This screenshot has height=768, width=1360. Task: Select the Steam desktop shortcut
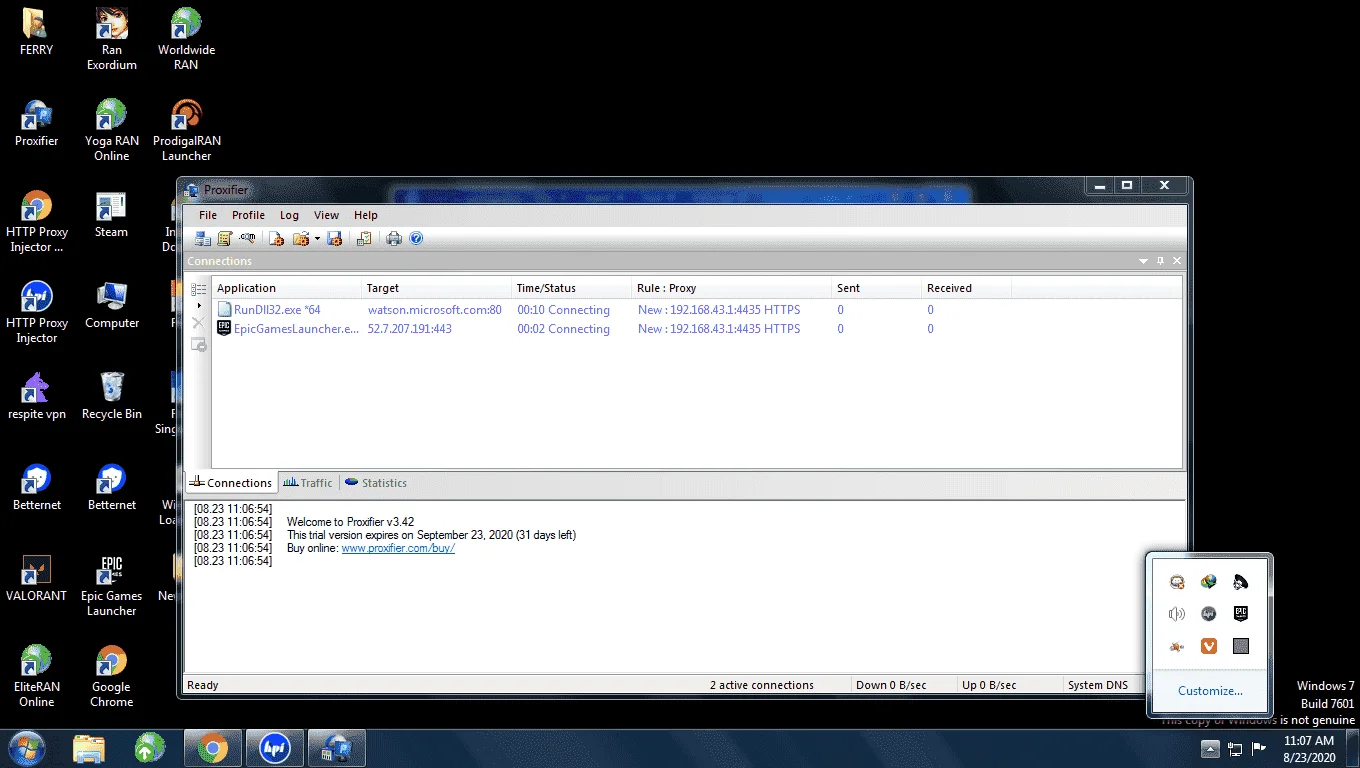(112, 214)
